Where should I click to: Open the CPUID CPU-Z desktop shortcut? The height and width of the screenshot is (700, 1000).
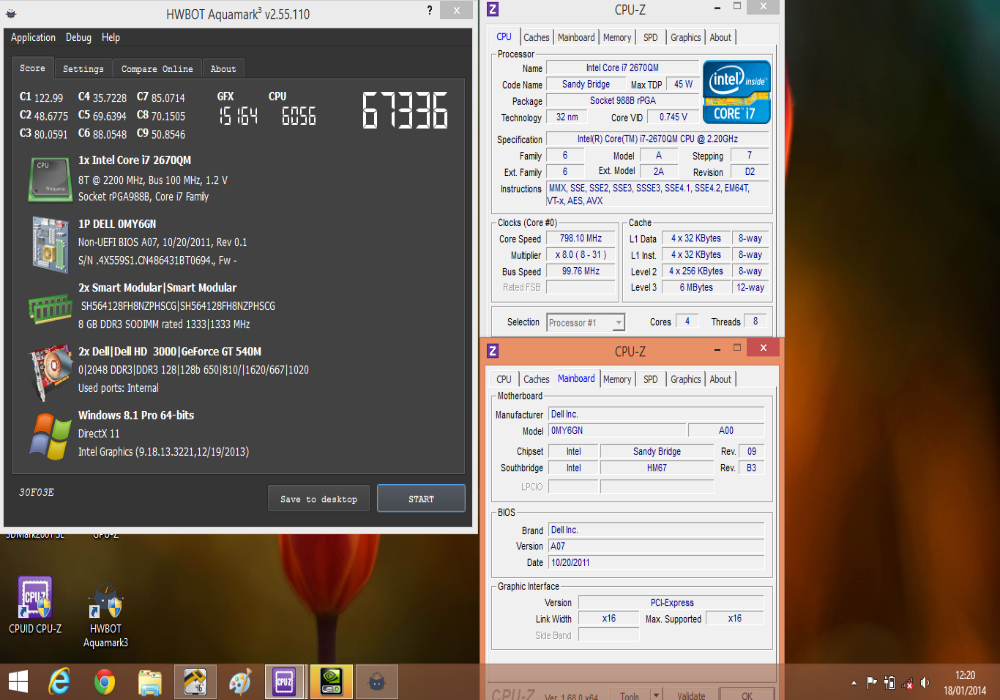point(35,606)
